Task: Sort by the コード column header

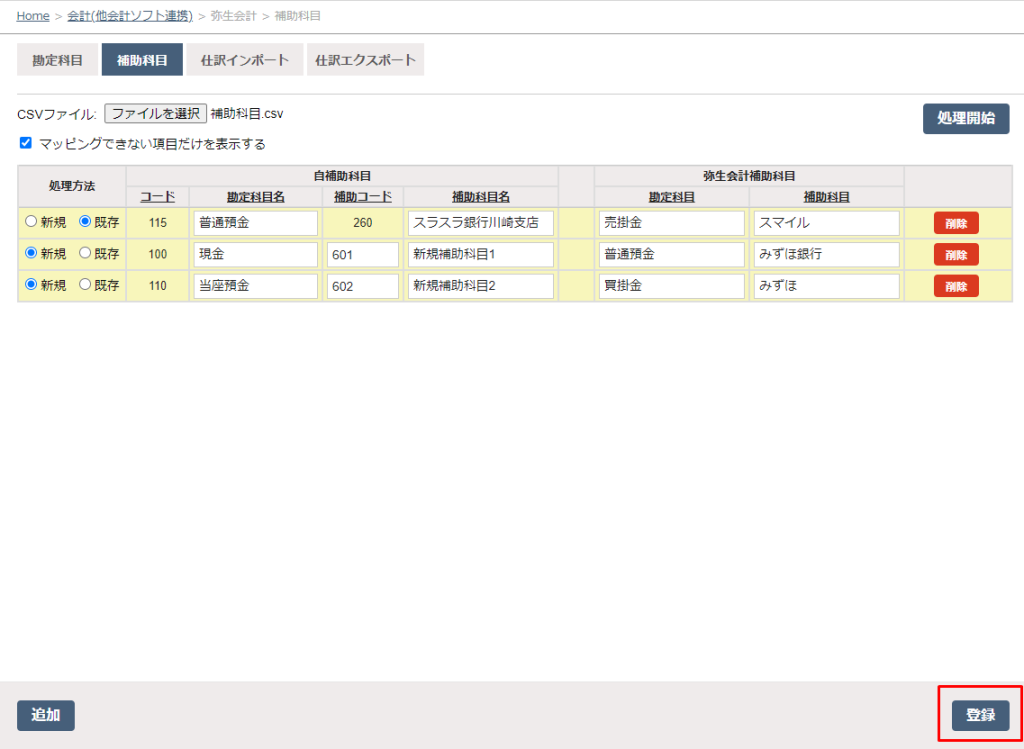Action: (157, 197)
